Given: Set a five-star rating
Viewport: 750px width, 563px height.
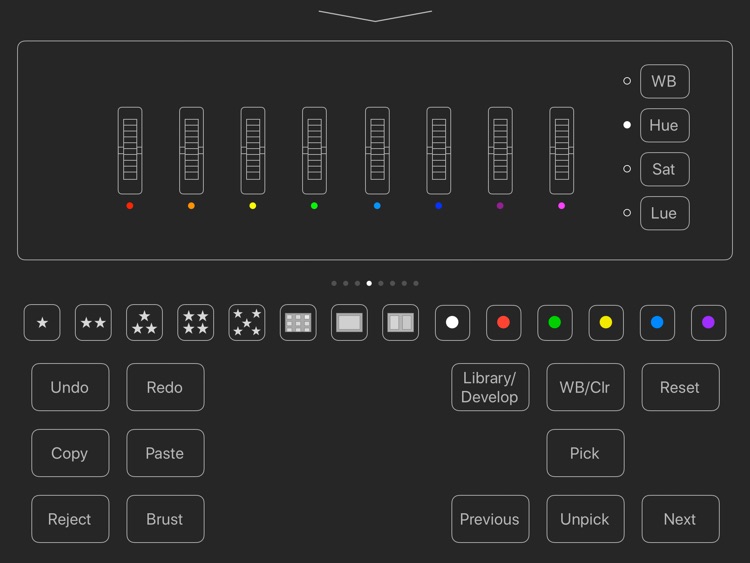Looking at the screenshot, I should 247,322.
